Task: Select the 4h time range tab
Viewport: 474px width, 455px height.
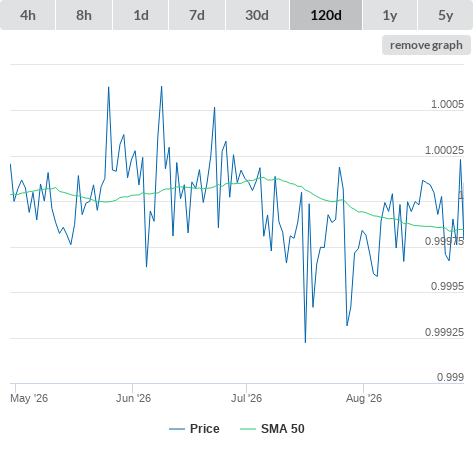Action: click(28, 15)
